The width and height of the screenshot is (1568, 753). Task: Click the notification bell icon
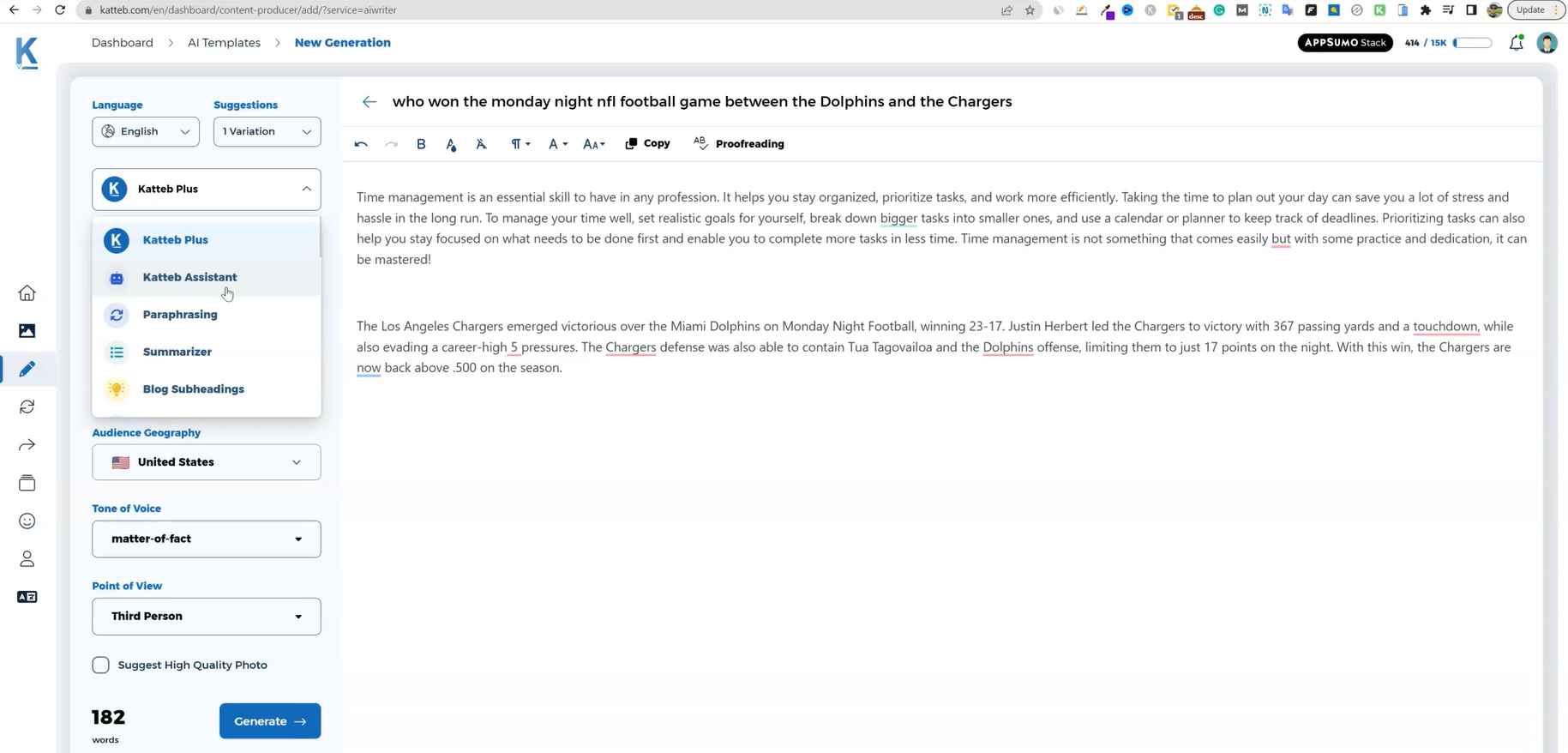[1516, 43]
